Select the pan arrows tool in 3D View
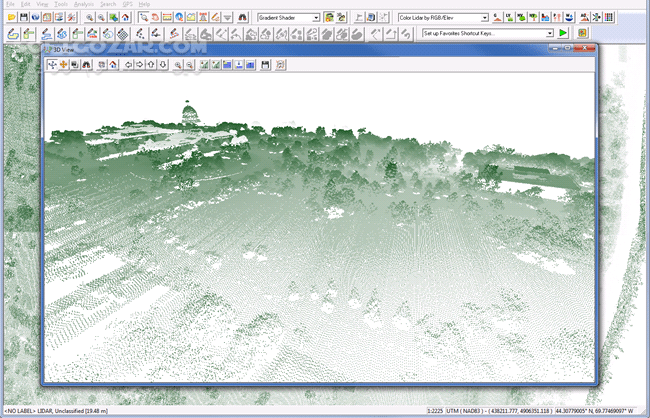 coord(64,64)
